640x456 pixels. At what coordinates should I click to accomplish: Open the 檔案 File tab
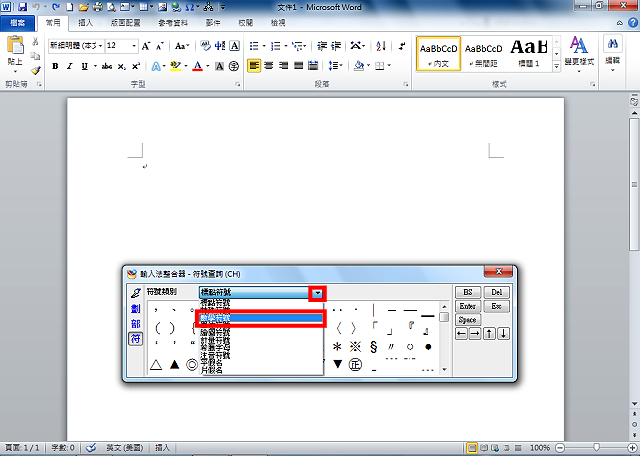(17, 23)
